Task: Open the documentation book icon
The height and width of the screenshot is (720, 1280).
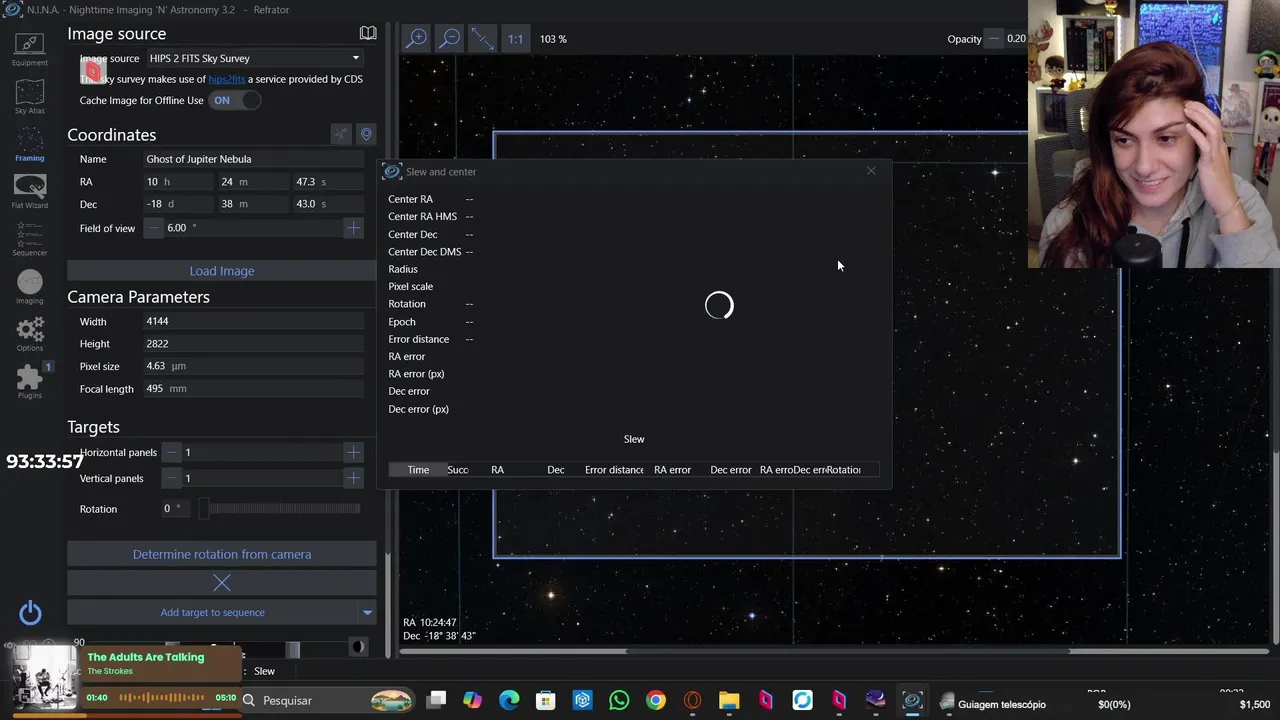Action: click(x=368, y=33)
